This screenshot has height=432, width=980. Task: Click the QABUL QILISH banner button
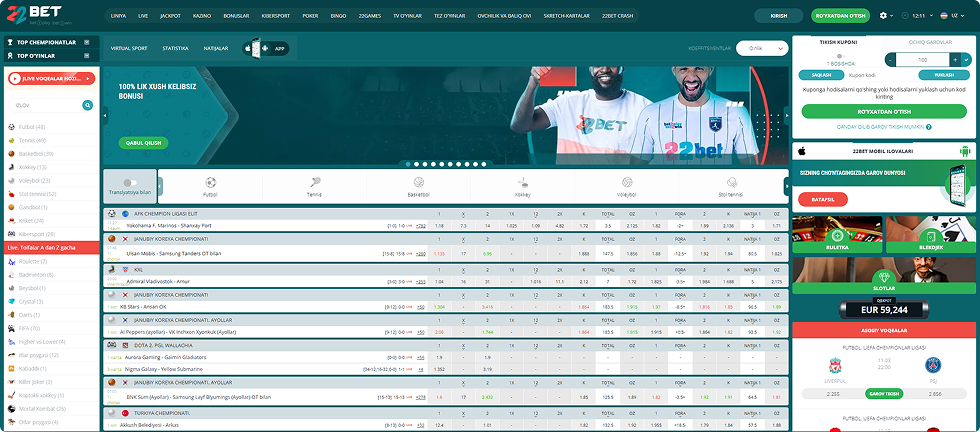coord(143,143)
